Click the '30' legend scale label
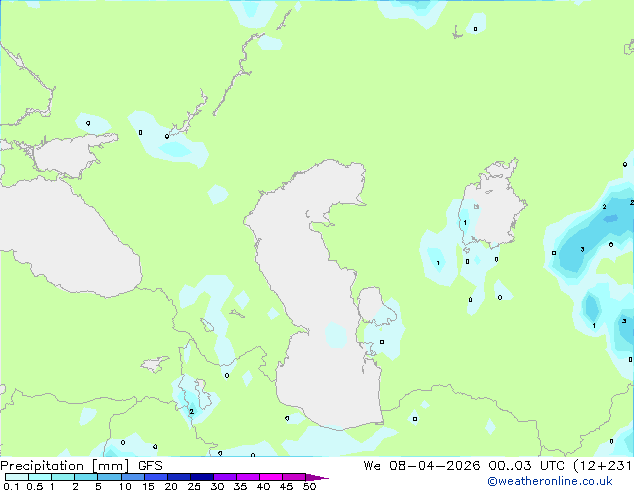Screen dimensions: 634x490 pos(217,486)
